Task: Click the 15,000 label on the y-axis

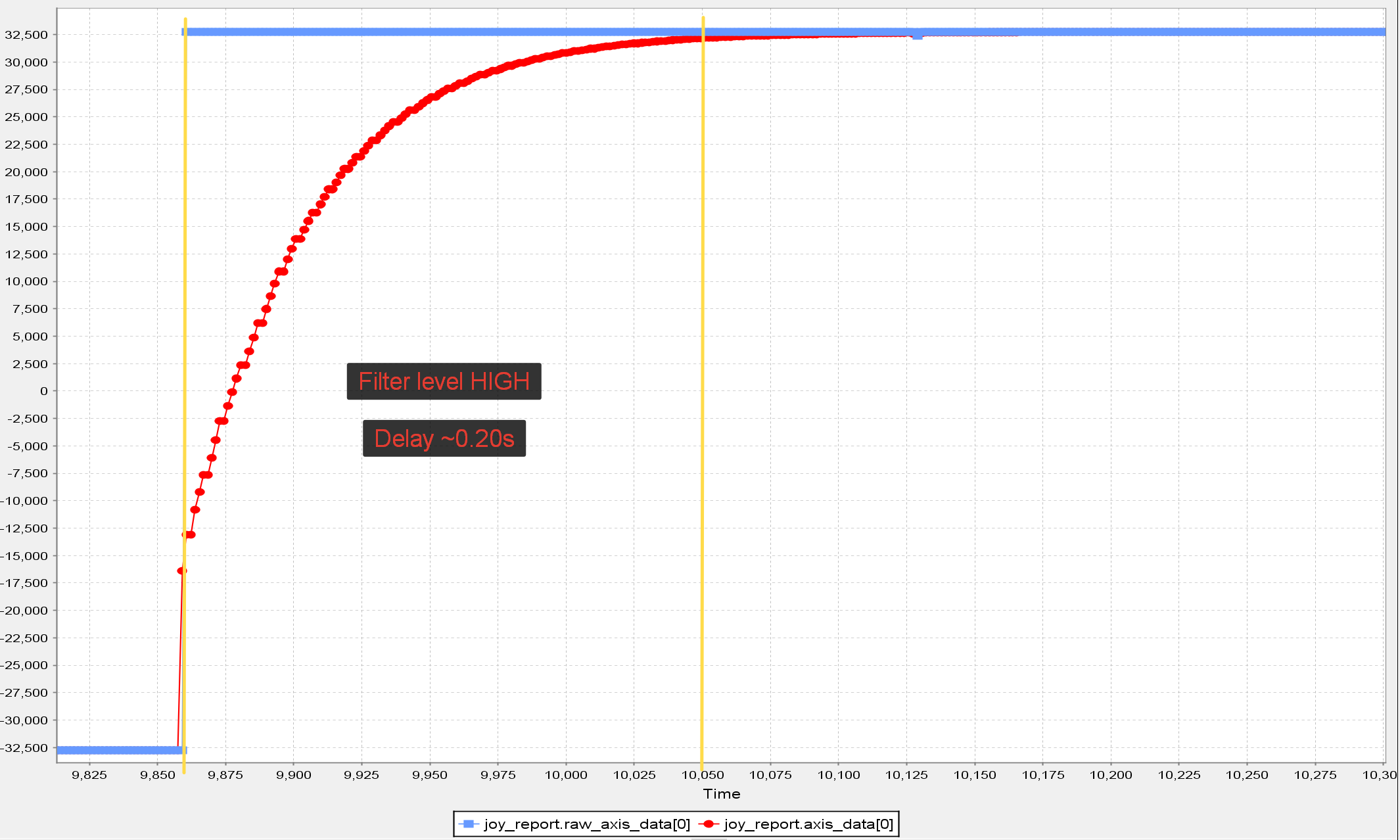Action: 26,227
